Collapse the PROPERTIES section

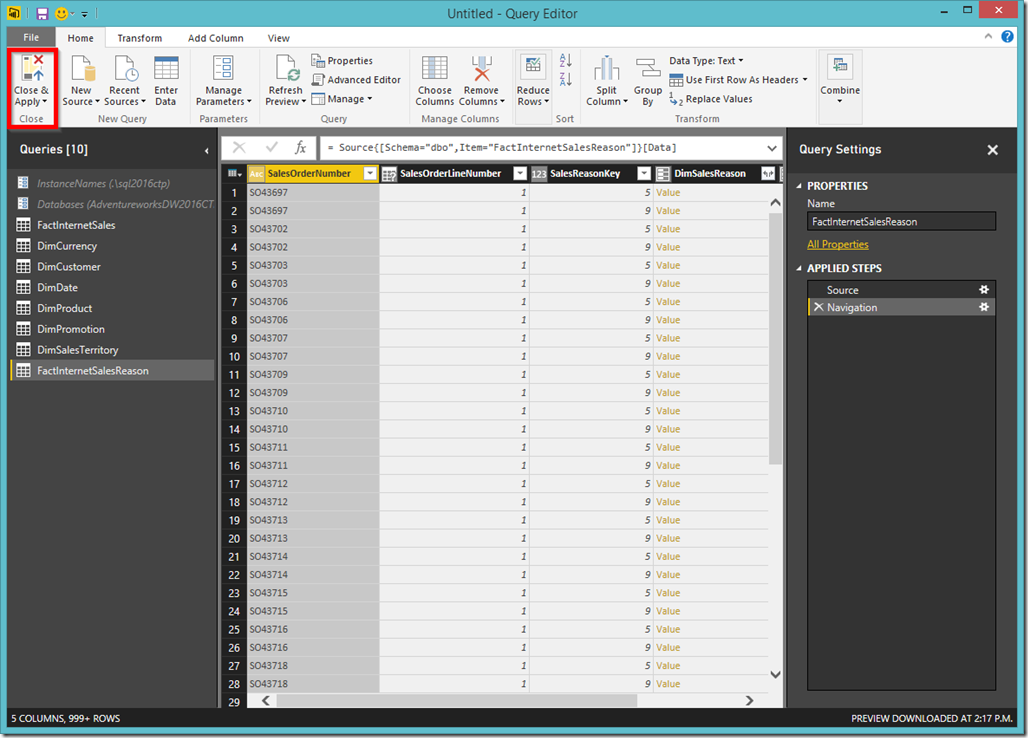[799, 186]
